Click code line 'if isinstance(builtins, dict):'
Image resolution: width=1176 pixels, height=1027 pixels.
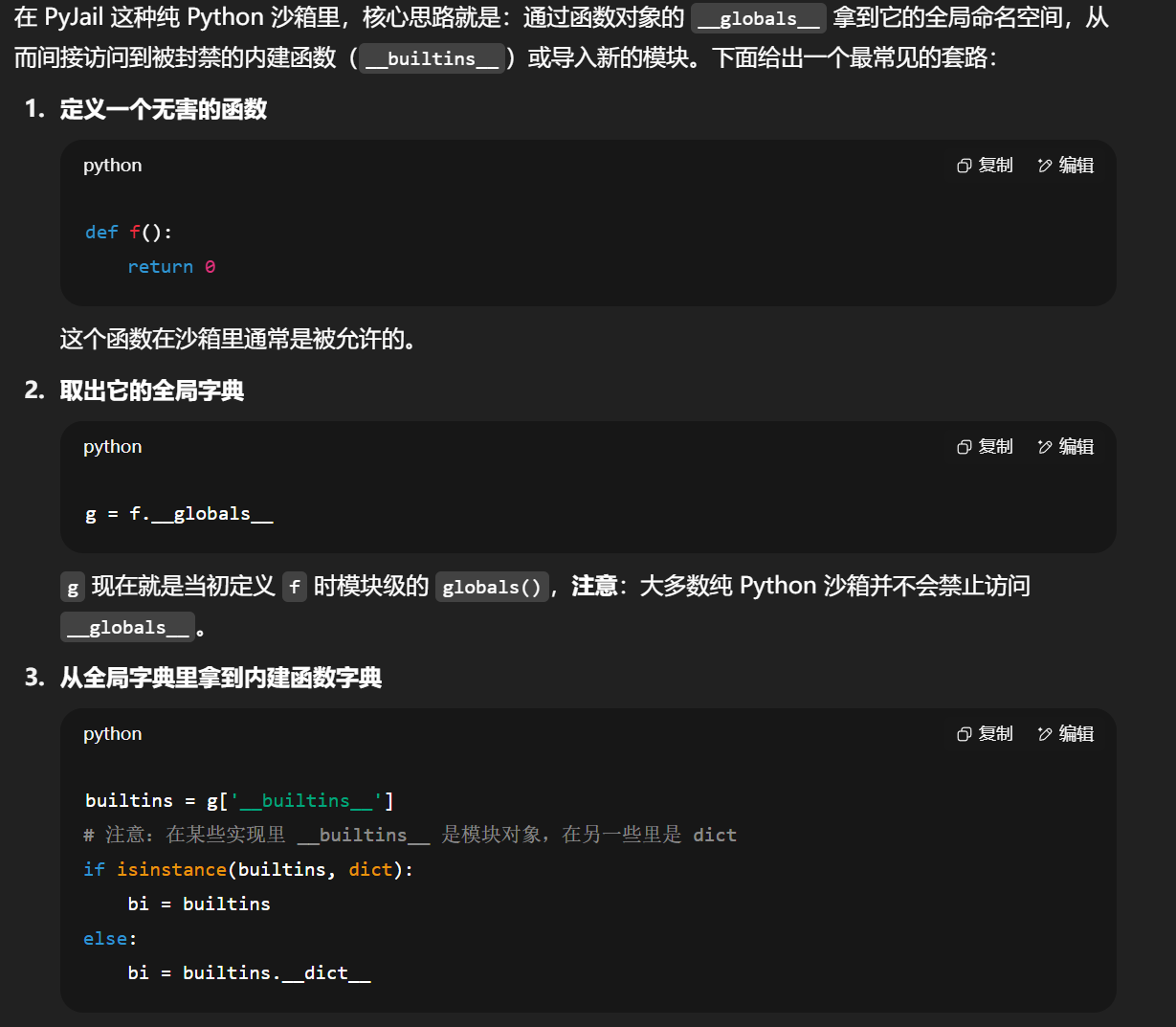pos(248,870)
